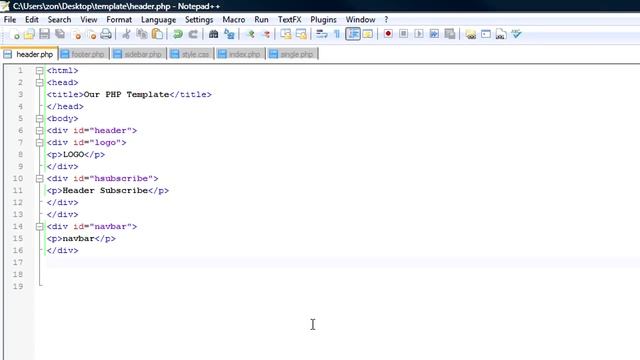The height and width of the screenshot is (360, 640).
Task: Click the Save recorded macro icon
Action: 450,34
